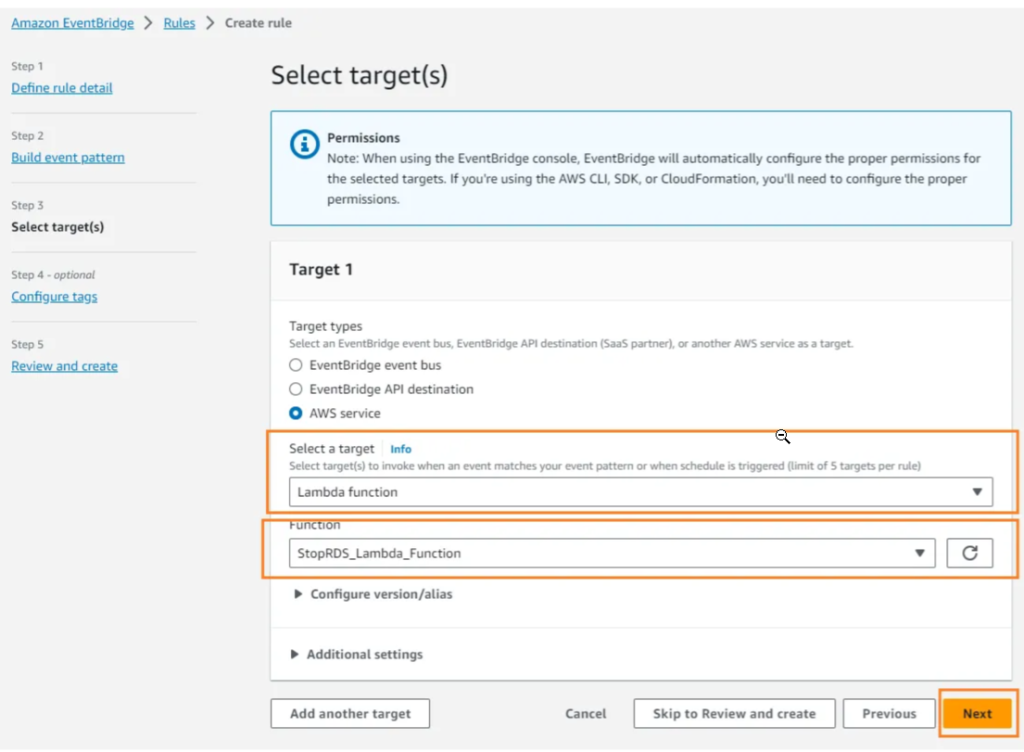
Task: Click the Add another target button
Action: [349, 713]
